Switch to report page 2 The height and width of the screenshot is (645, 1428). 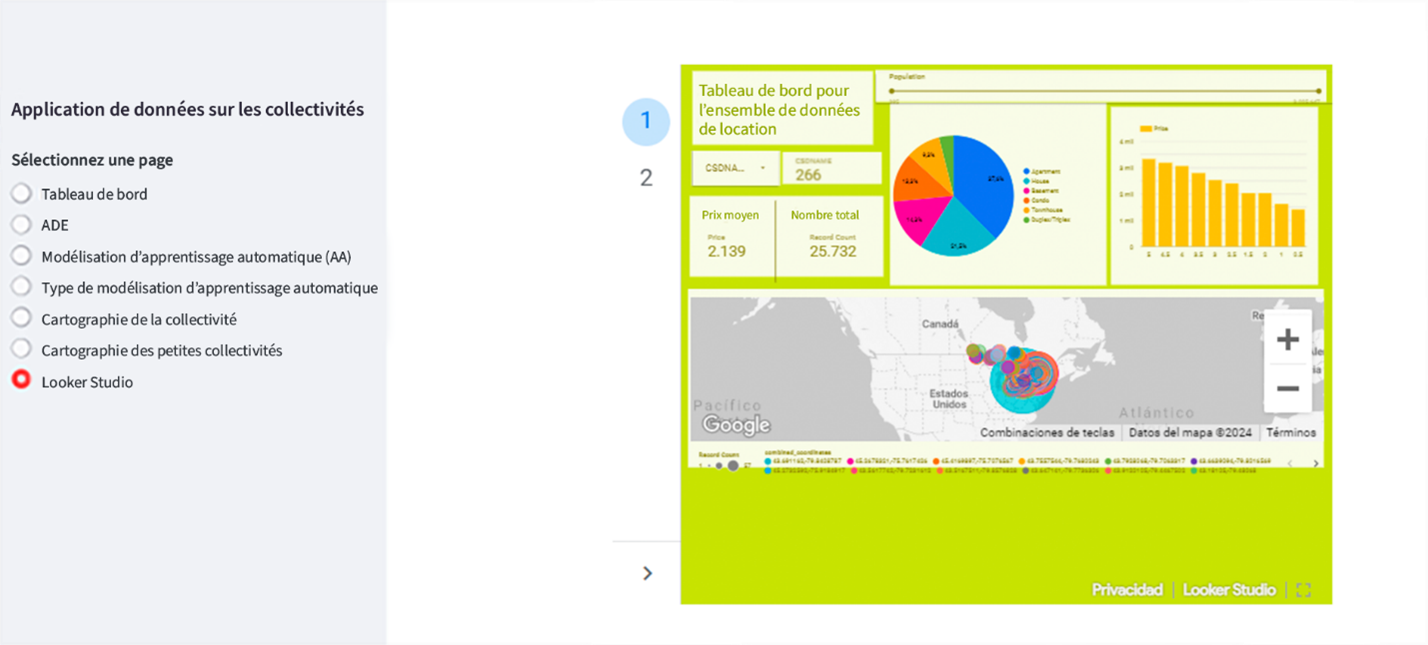[646, 178]
